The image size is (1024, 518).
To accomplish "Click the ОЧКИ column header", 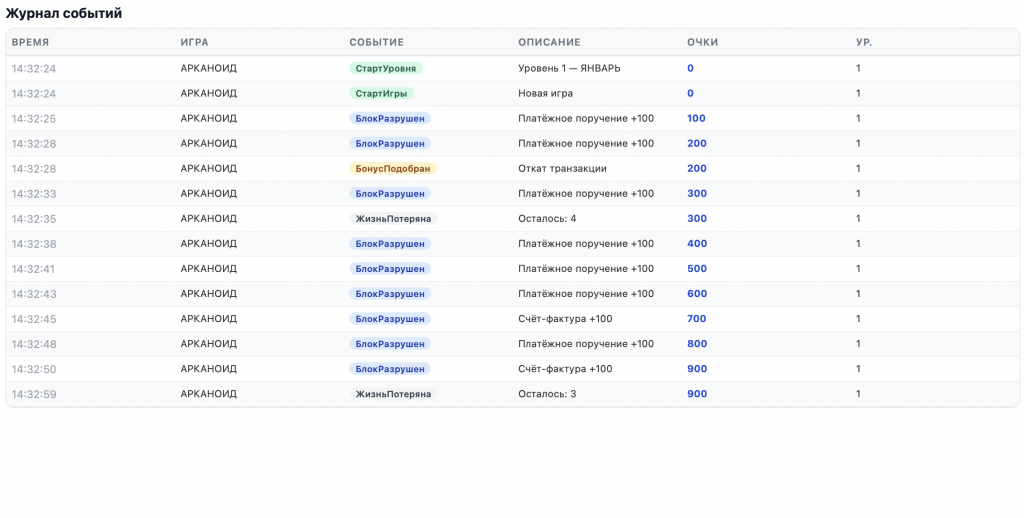I will coord(703,42).
